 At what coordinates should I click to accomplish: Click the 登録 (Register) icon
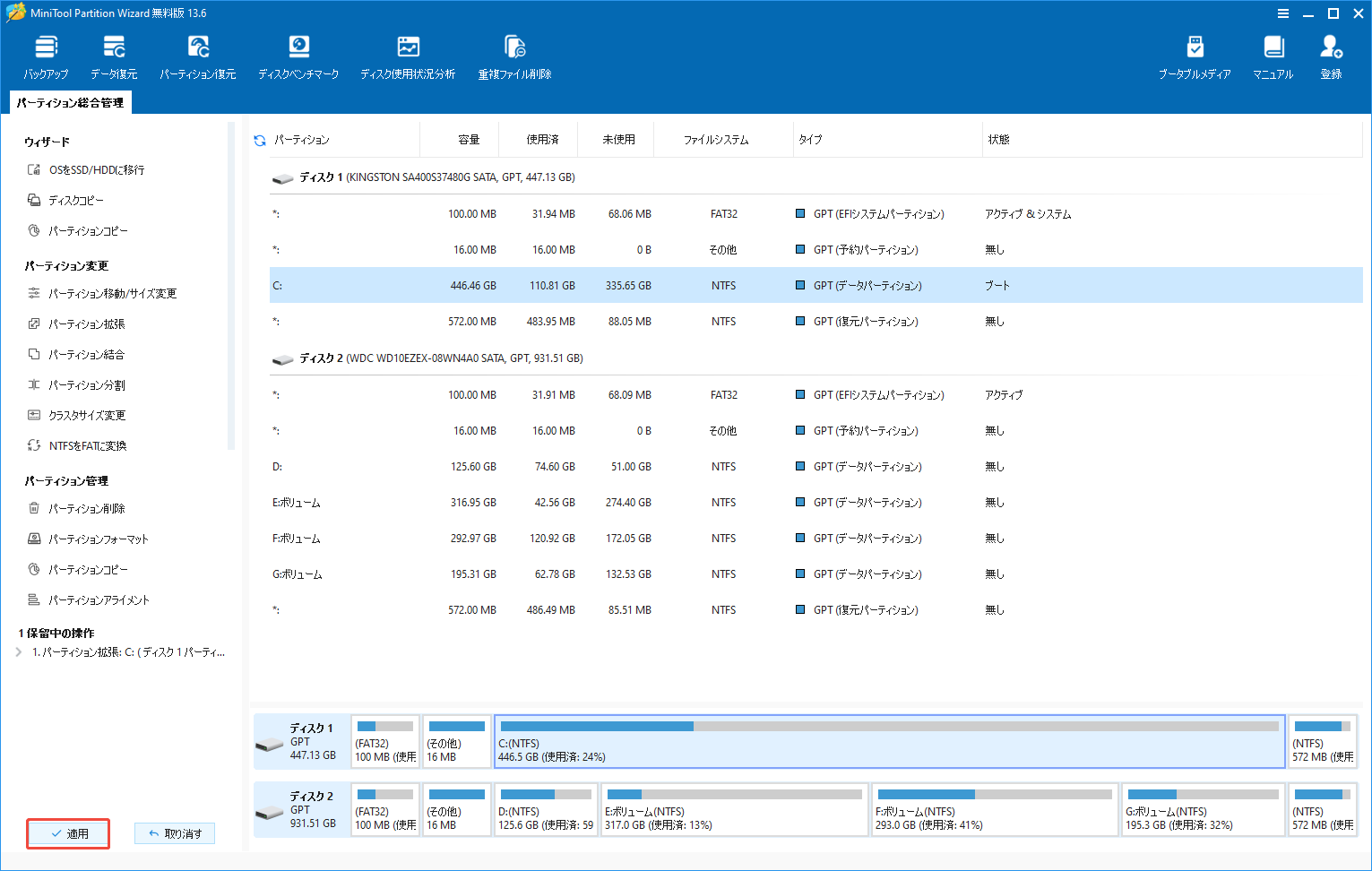1331,56
